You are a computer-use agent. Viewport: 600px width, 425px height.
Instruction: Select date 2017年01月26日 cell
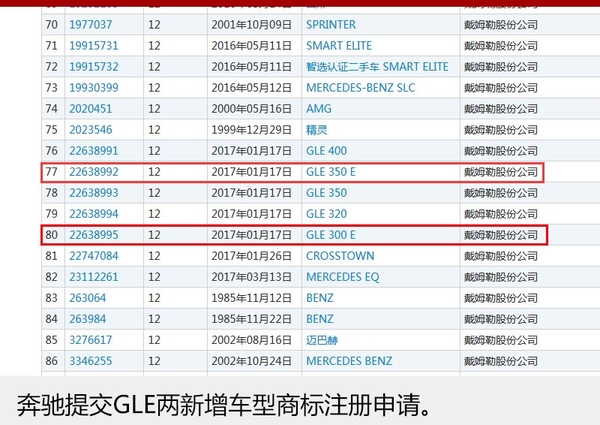[251, 256]
